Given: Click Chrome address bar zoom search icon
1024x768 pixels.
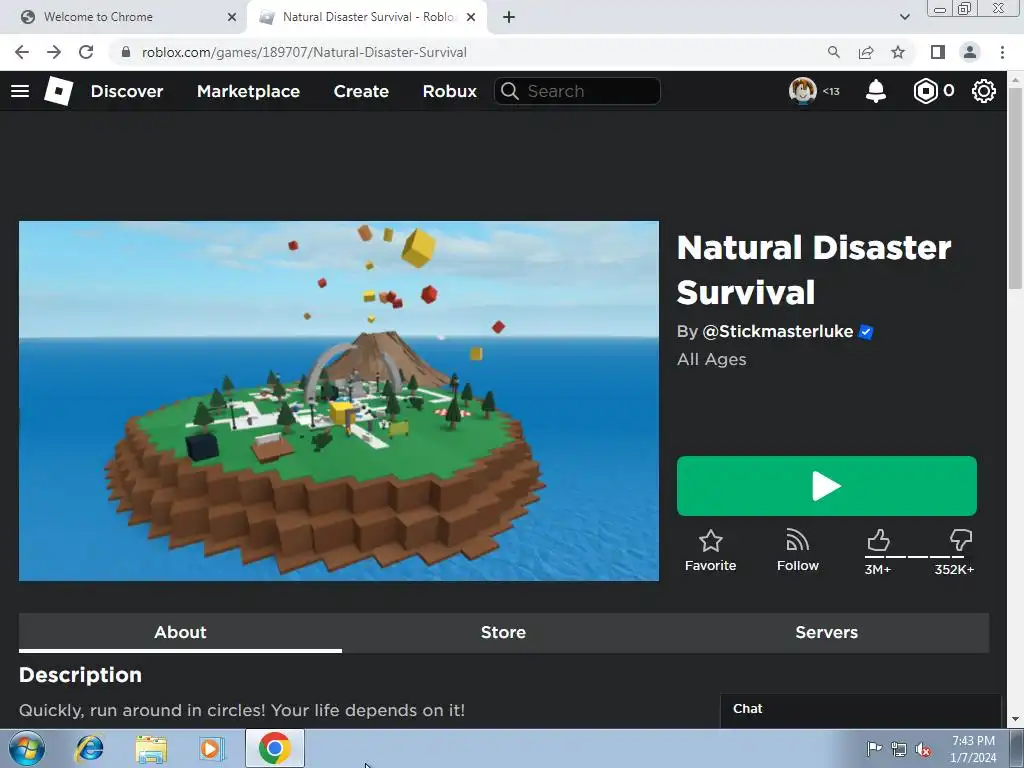Looking at the screenshot, I should 833,52.
